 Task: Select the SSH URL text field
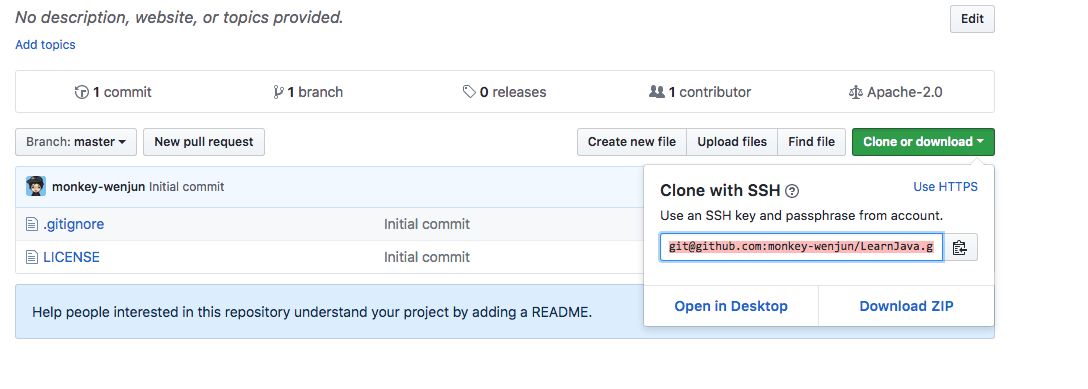coord(801,247)
